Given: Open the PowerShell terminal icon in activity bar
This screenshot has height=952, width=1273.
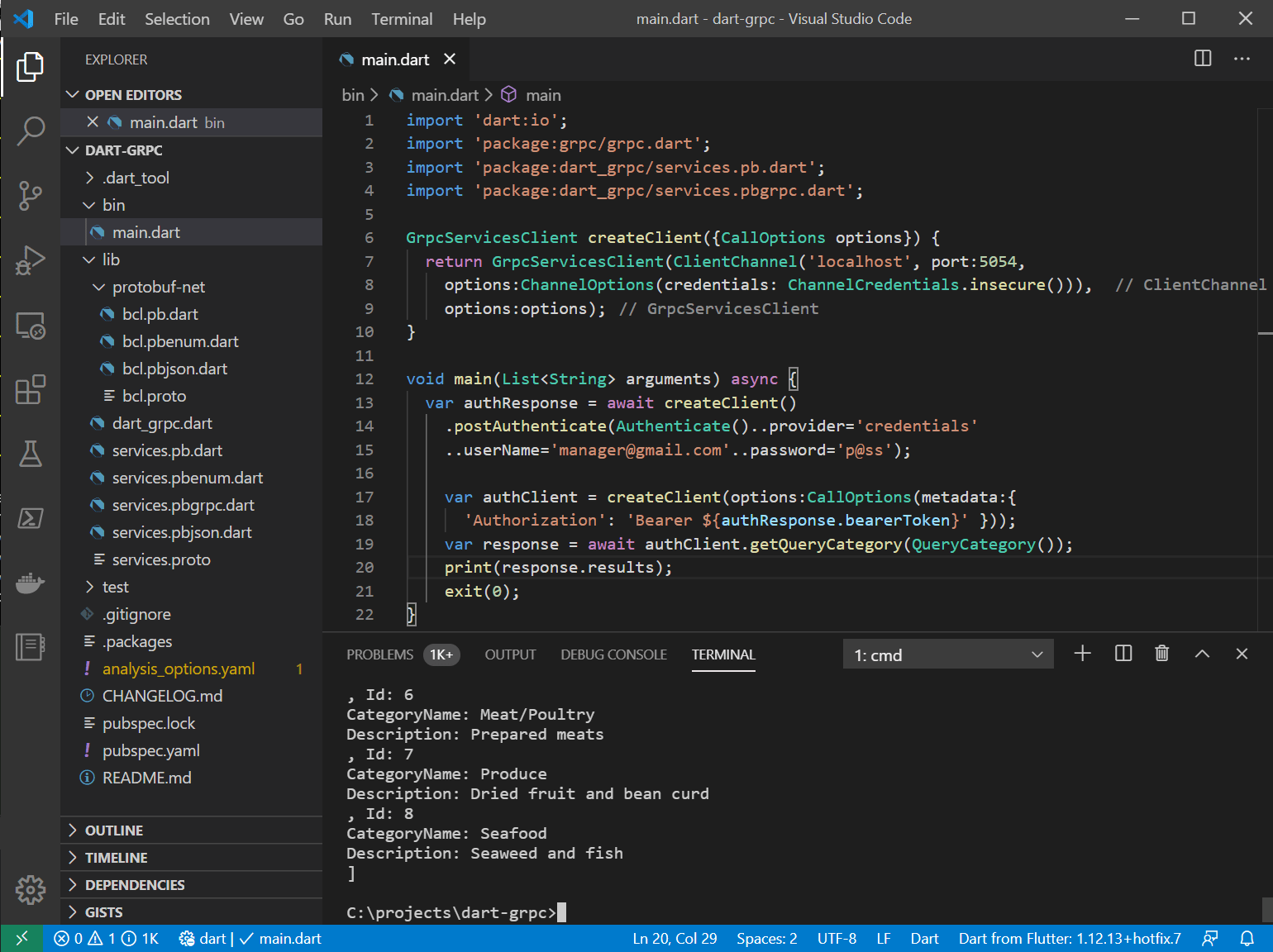Looking at the screenshot, I should (x=30, y=518).
